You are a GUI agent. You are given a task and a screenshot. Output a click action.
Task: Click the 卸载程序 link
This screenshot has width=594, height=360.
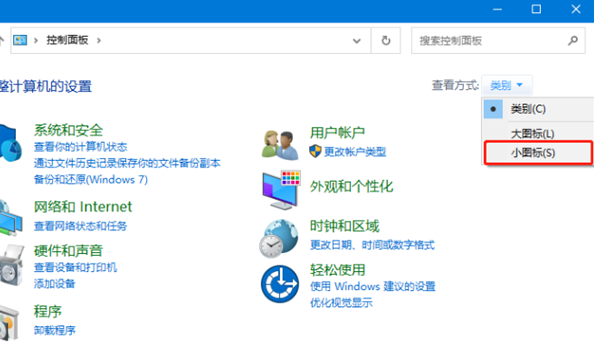tap(55, 330)
